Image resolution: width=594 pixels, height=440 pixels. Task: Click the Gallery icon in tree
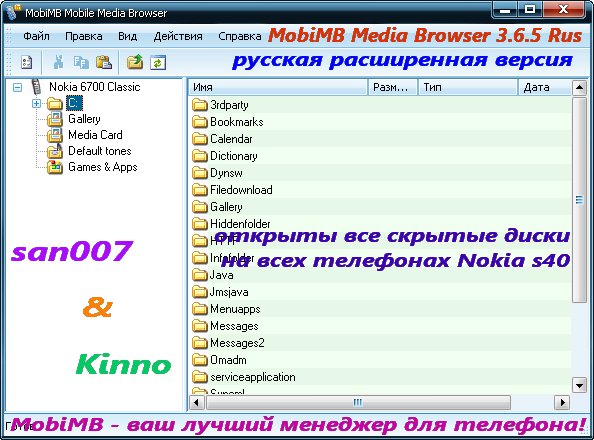(55, 119)
